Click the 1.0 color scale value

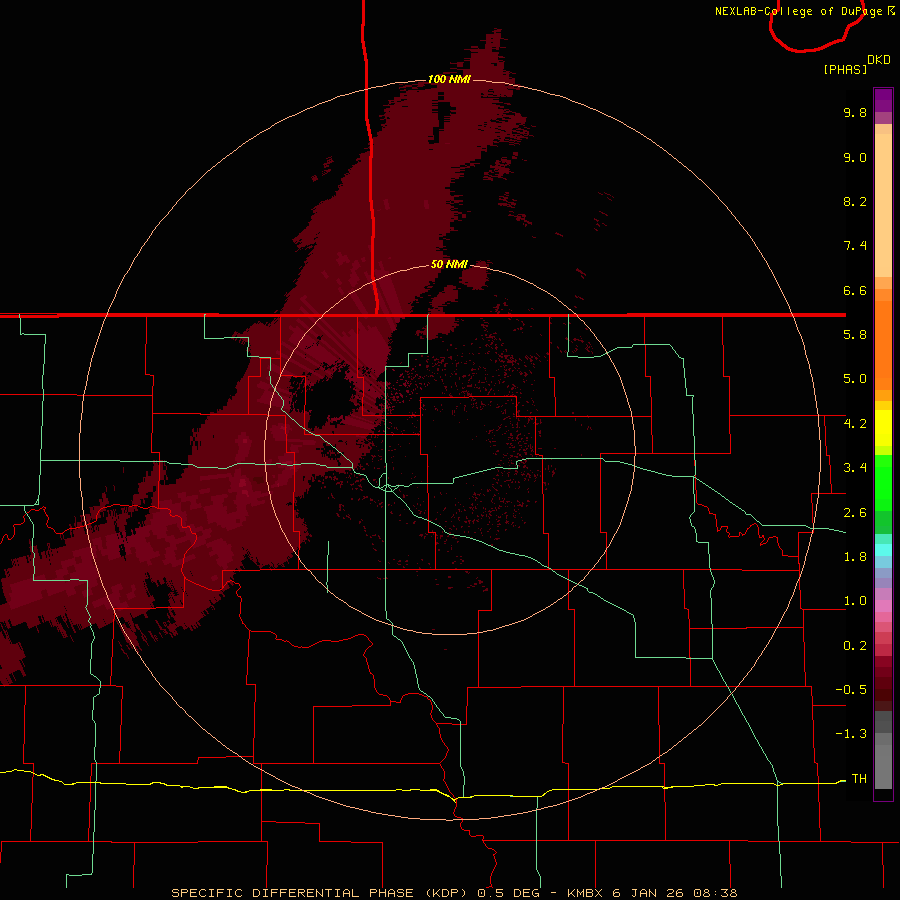pyautogui.click(x=855, y=601)
